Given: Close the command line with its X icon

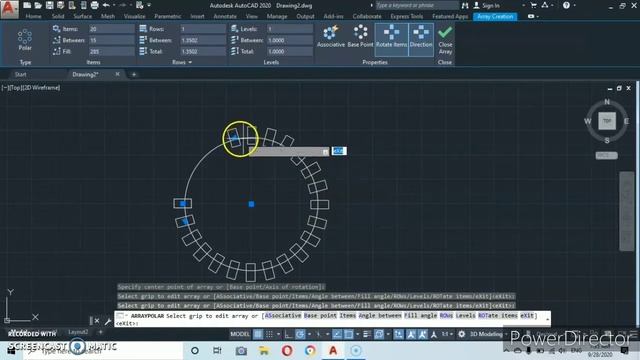Looking at the screenshot, I should pos(97,321).
